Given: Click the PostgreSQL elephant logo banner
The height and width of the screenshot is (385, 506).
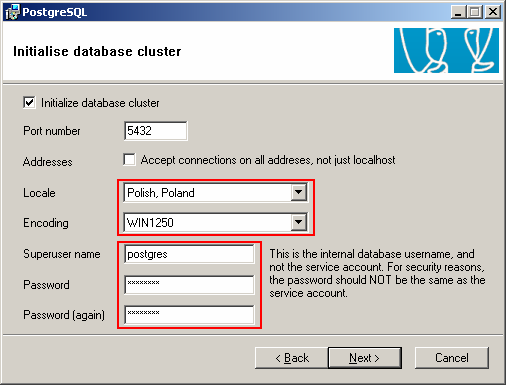Looking at the screenshot, I should [446, 50].
